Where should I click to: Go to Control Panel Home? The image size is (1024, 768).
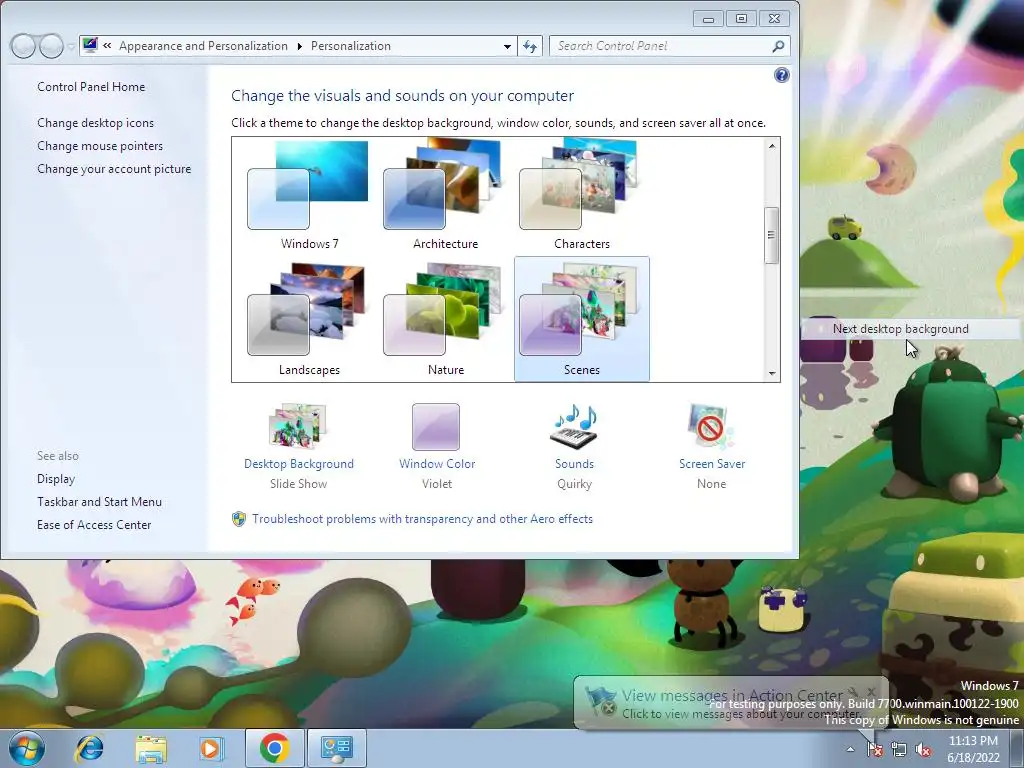(91, 87)
